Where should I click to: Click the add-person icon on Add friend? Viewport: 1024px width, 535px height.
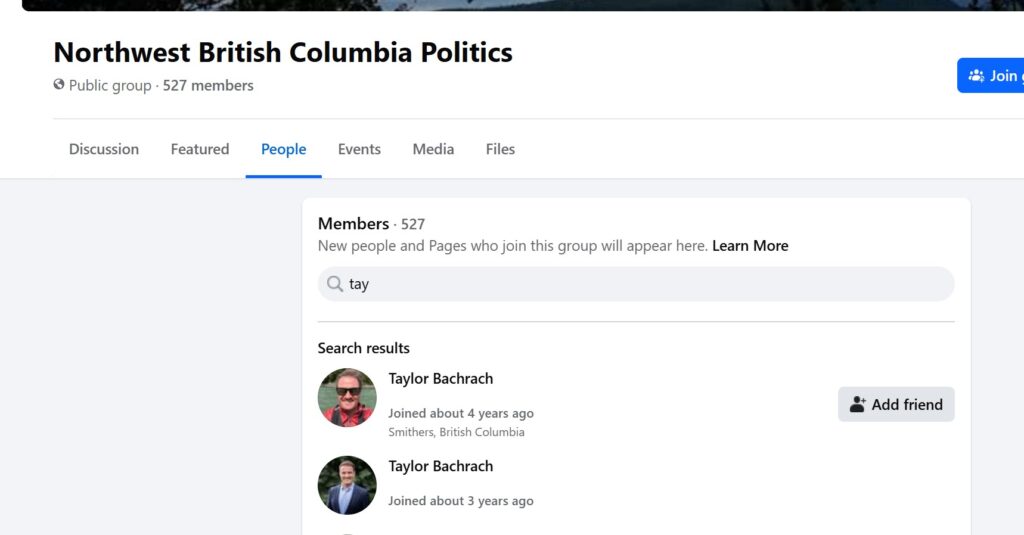857,404
